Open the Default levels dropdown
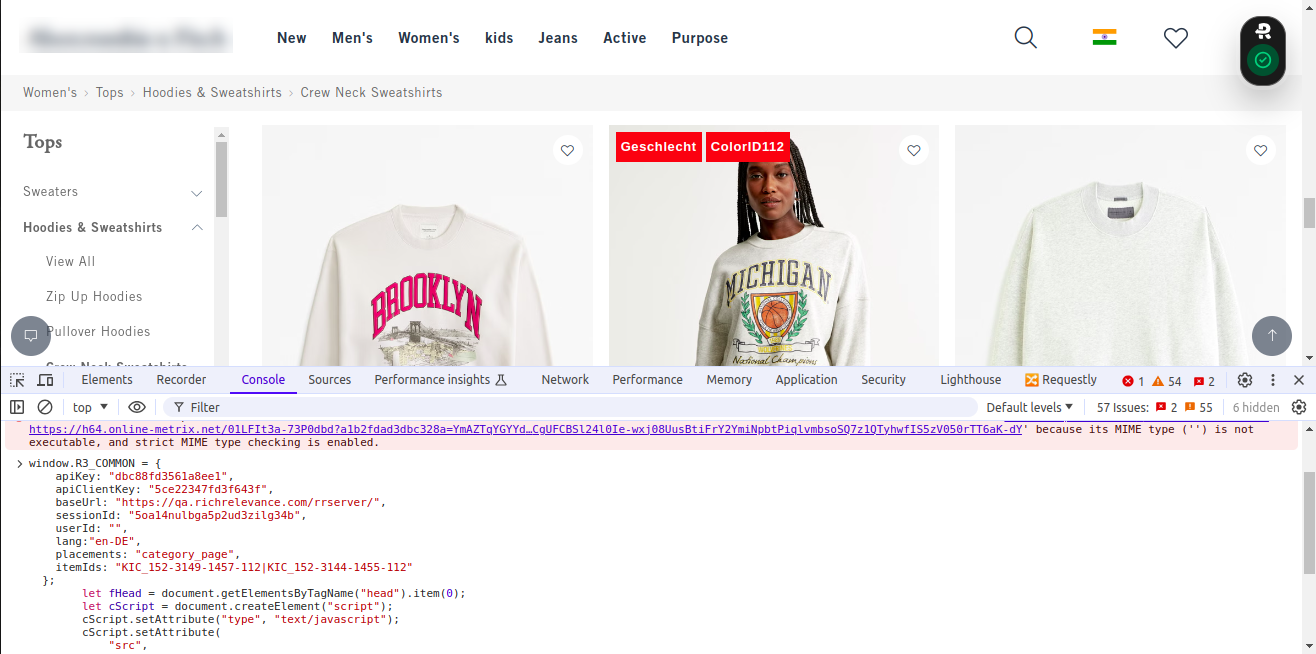 (x=1029, y=407)
